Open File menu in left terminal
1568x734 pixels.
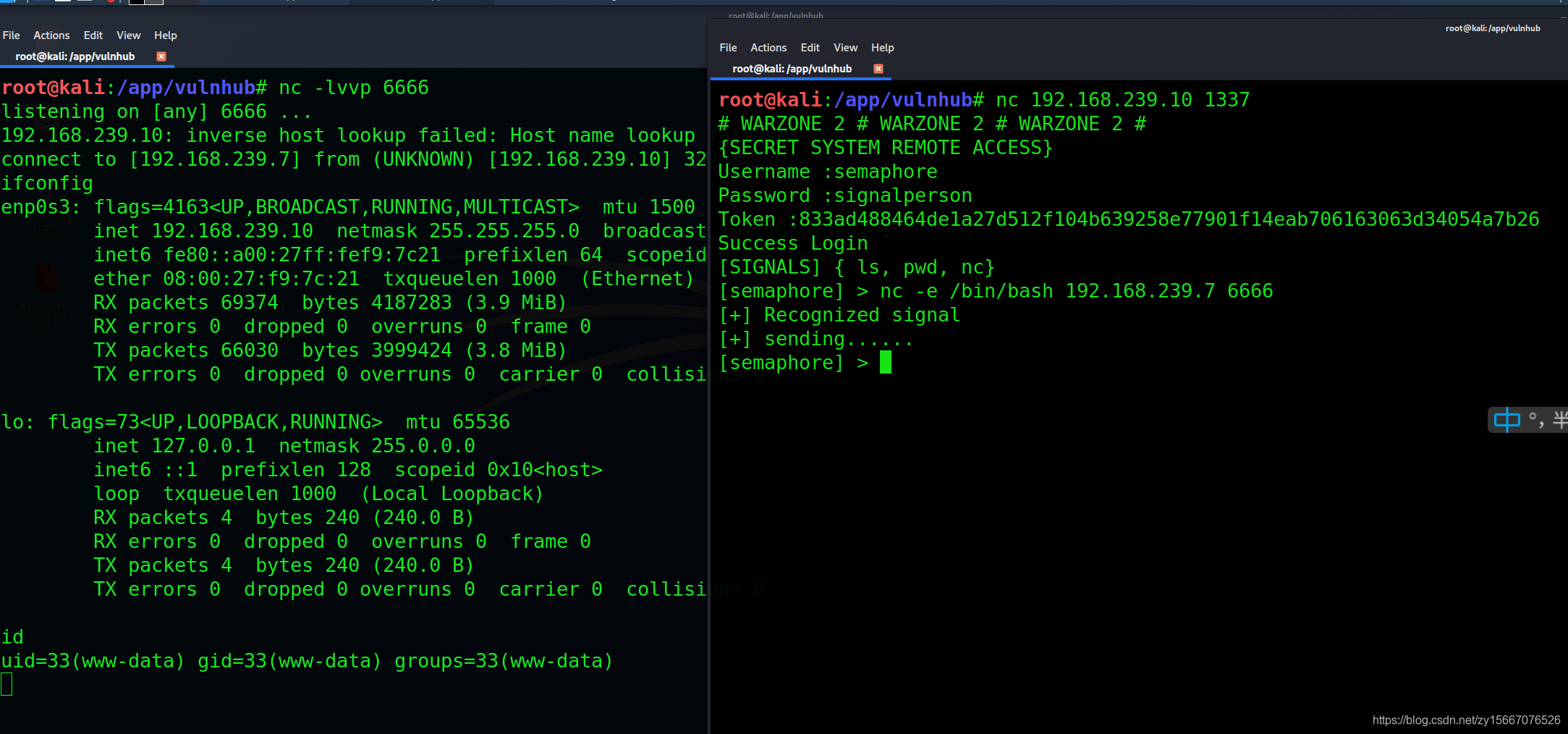click(x=11, y=35)
